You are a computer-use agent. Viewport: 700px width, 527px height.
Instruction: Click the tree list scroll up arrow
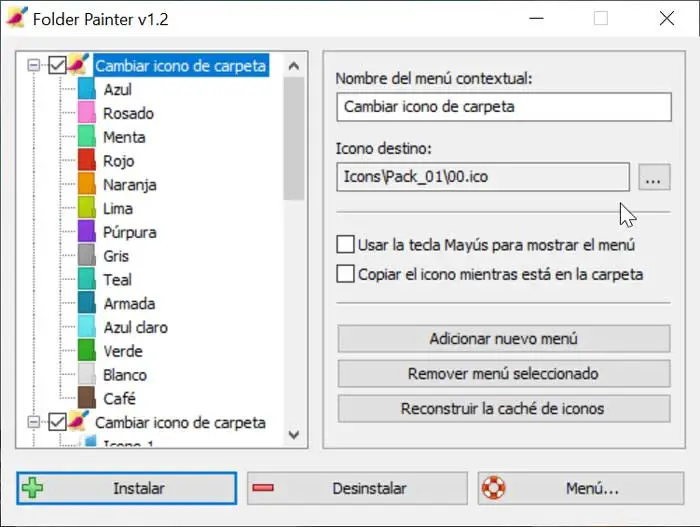tap(294, 66)
